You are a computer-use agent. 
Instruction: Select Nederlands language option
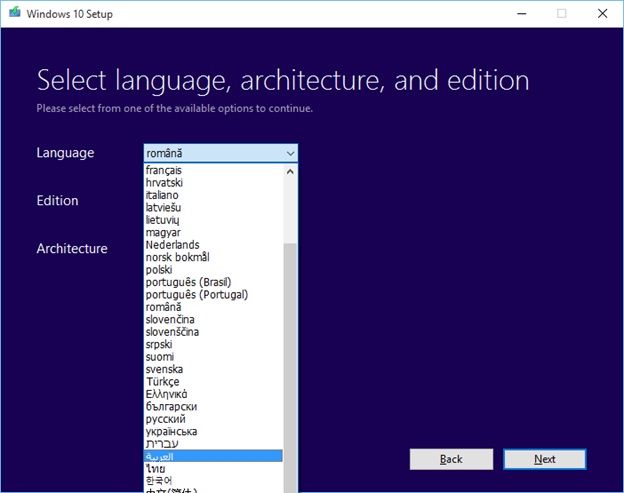(x=213, y=245)
